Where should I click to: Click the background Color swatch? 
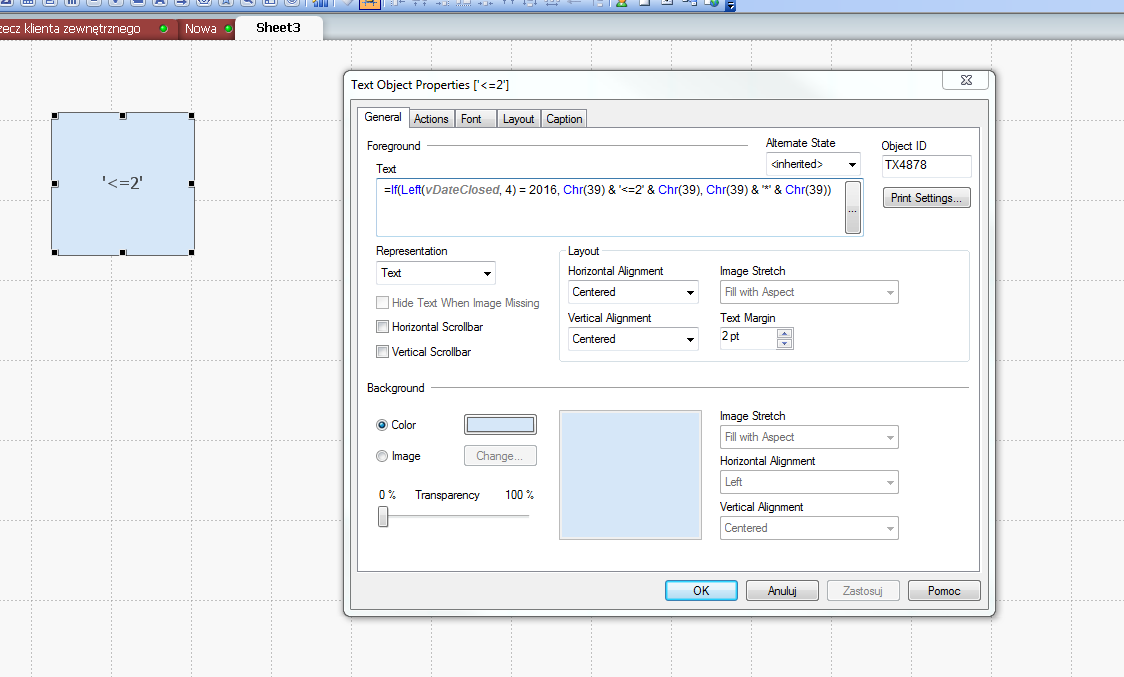[500, 425]
